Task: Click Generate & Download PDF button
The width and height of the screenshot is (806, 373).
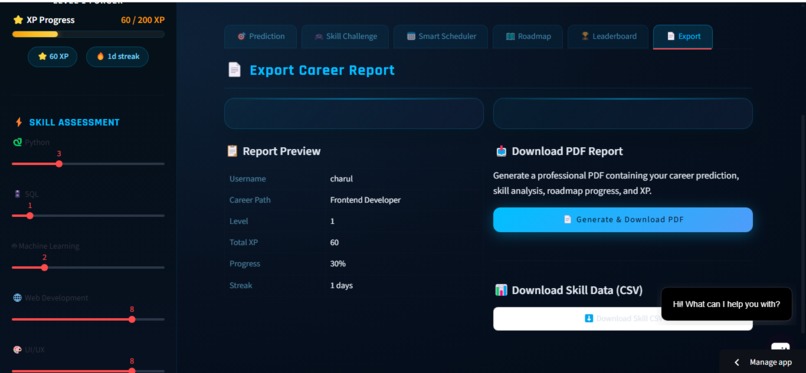Action: [623, 219]
